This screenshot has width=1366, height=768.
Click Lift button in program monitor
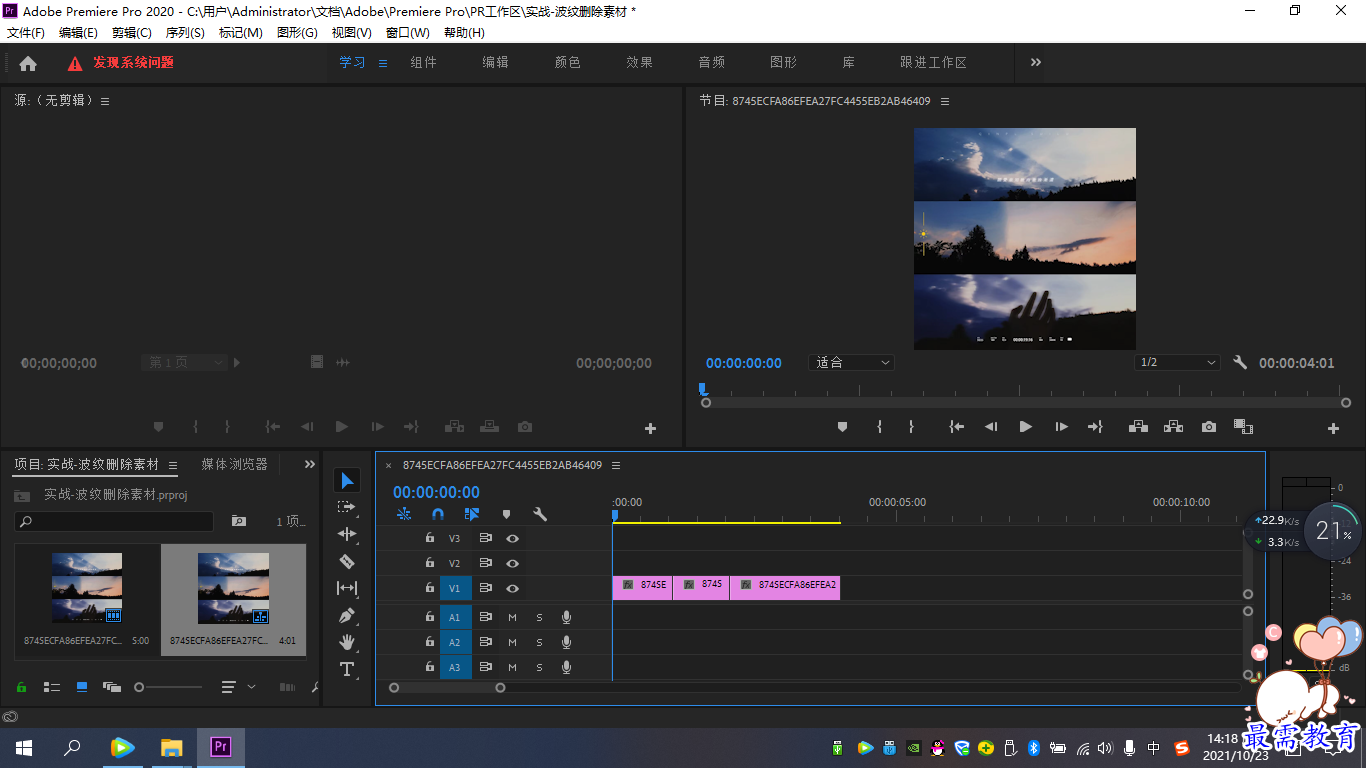click(1138, 427)
